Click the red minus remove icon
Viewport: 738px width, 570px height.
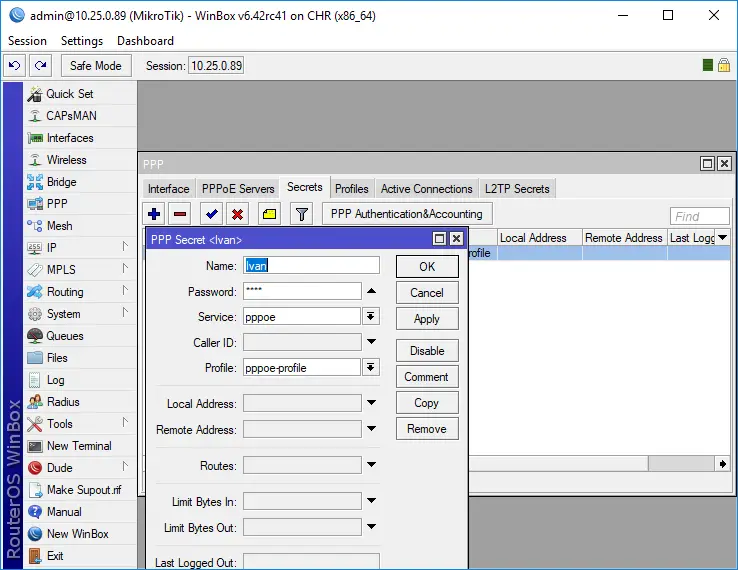point(180,213)
